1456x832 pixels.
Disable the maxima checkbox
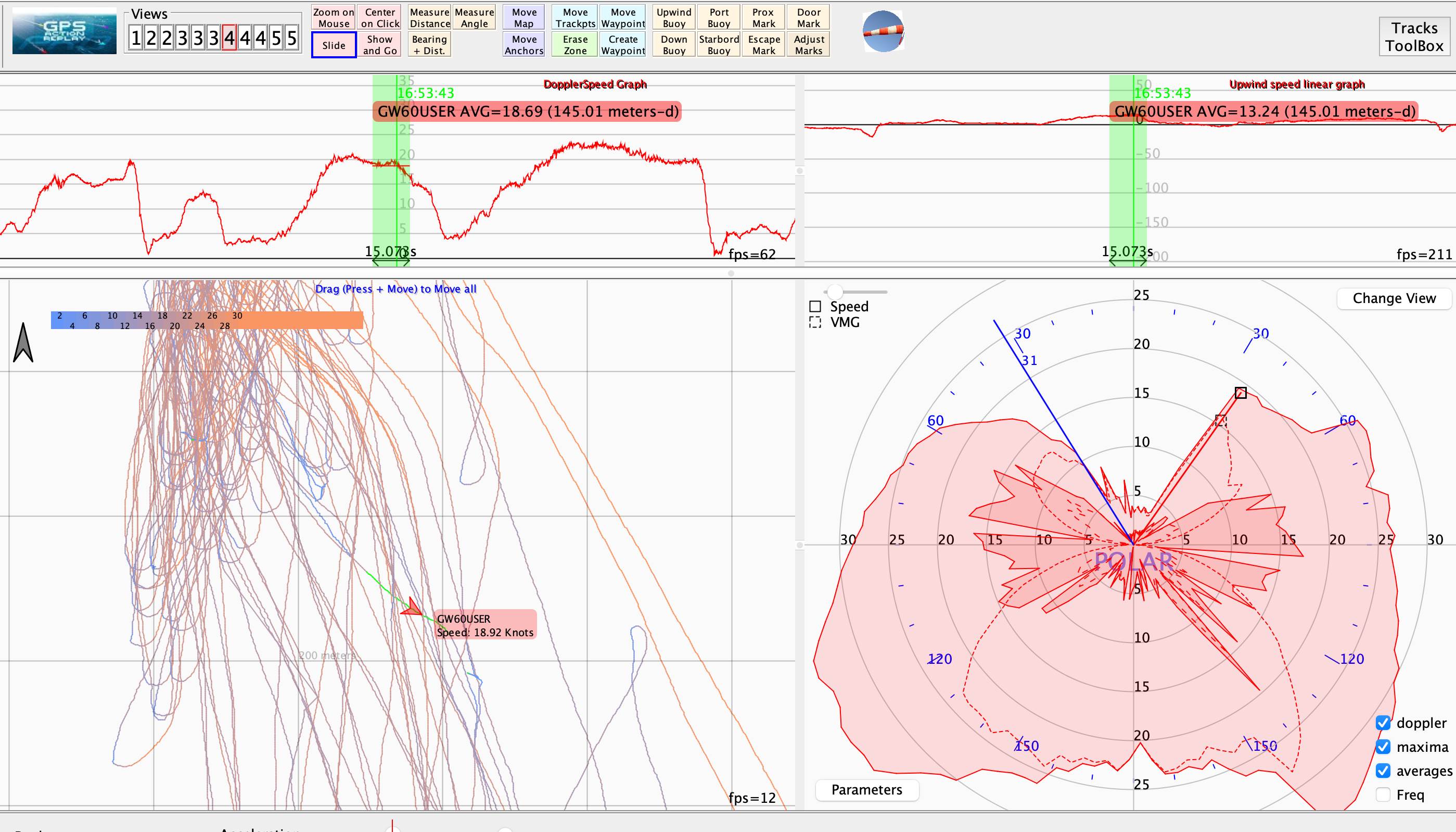pyautogui.click(x=1383, y=747)
